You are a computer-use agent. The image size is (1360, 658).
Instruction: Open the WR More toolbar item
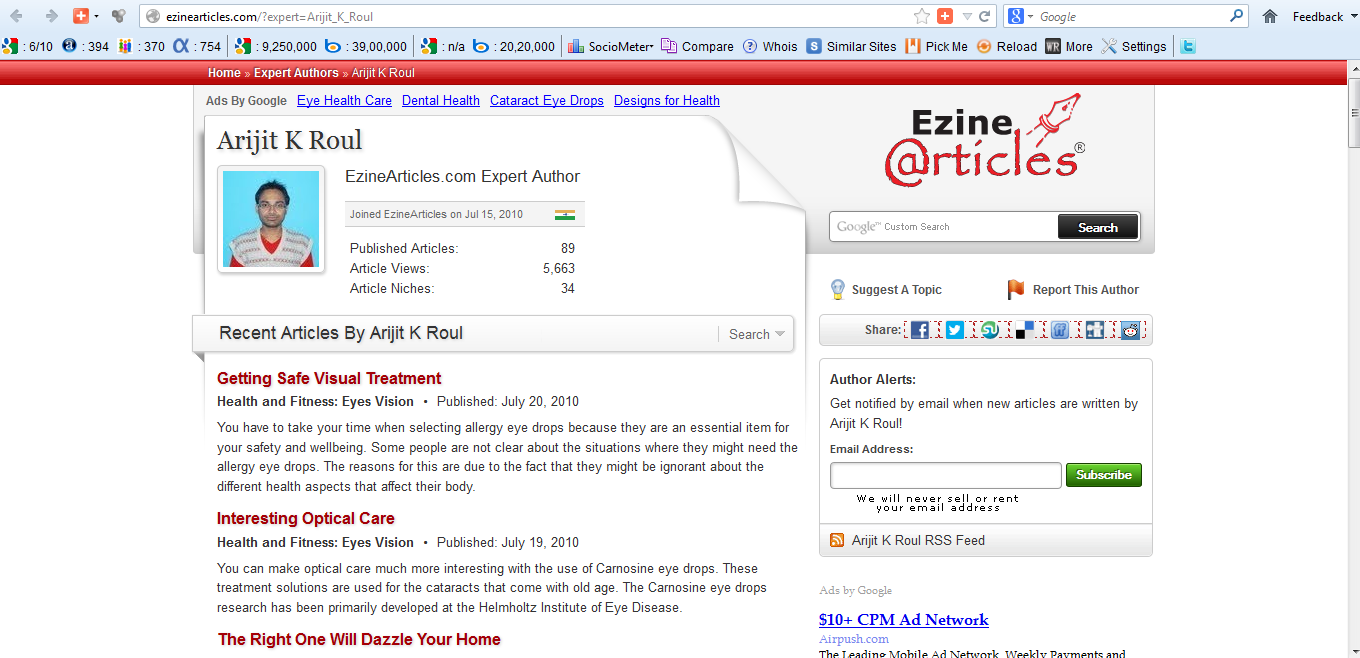(1068, 46)
